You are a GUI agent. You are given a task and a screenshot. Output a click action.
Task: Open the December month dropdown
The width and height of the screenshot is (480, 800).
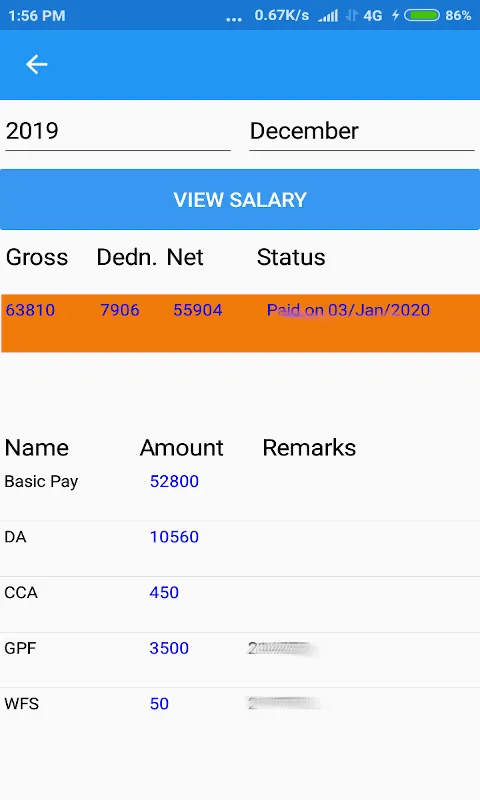pyautogui.click(x=362, y=132)
